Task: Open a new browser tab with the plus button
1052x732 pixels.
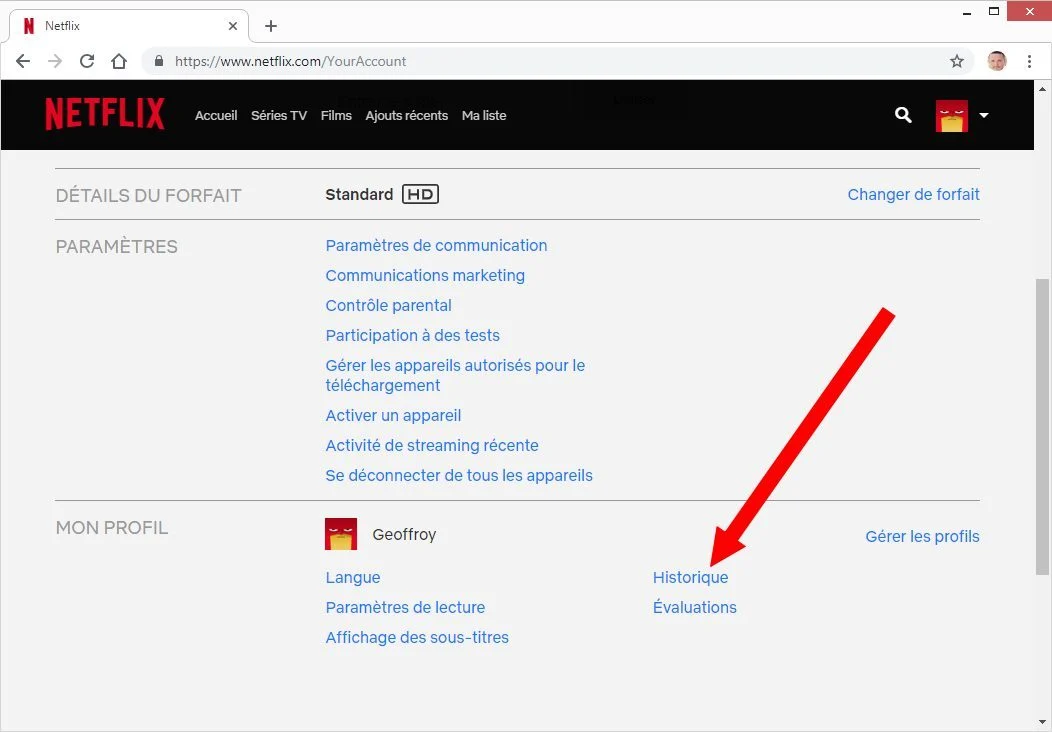Action: click(270, 26)
